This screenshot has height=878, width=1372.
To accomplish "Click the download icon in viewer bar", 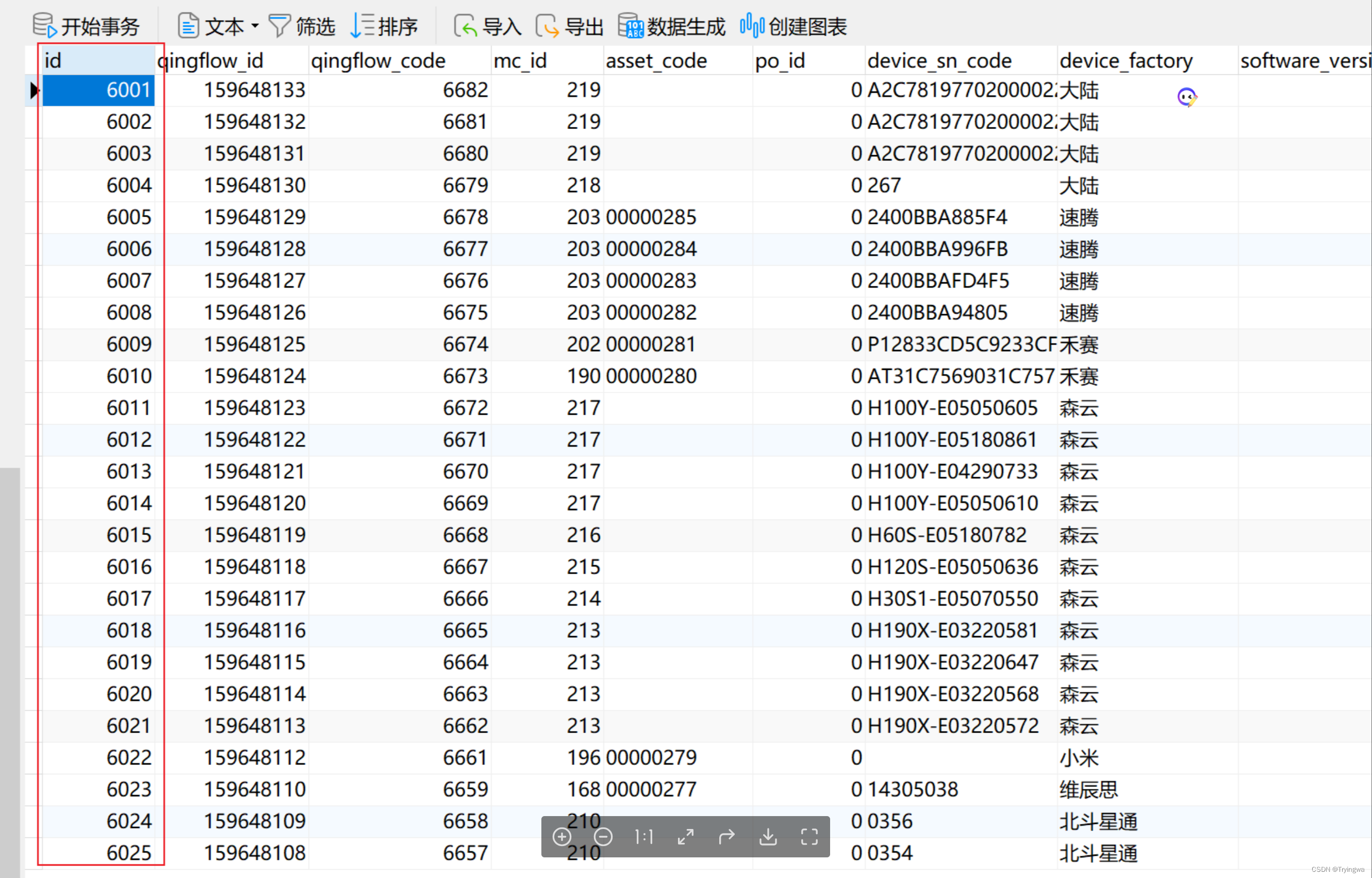I will tap(768, 836).
